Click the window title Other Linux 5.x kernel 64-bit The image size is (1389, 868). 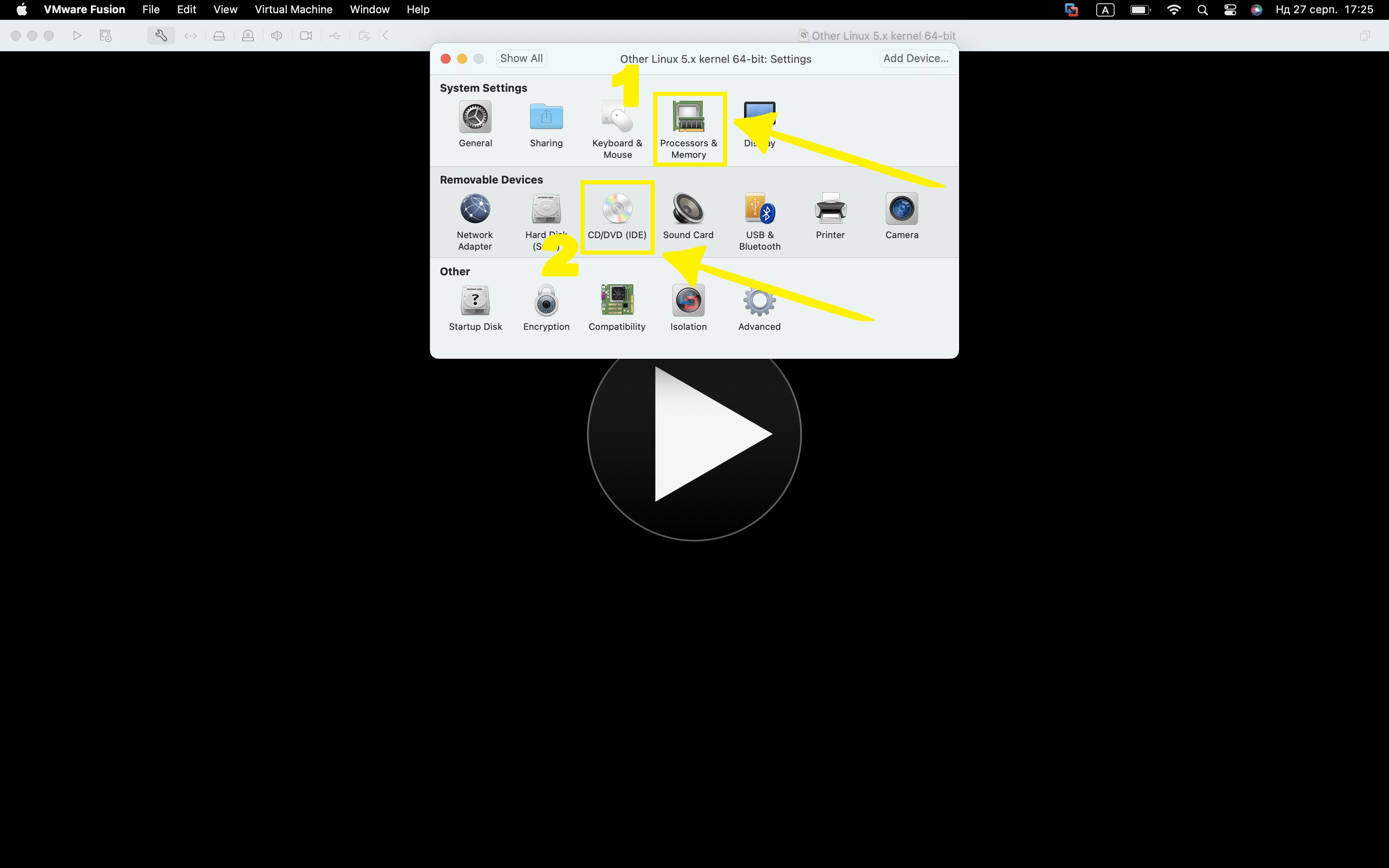883,36
